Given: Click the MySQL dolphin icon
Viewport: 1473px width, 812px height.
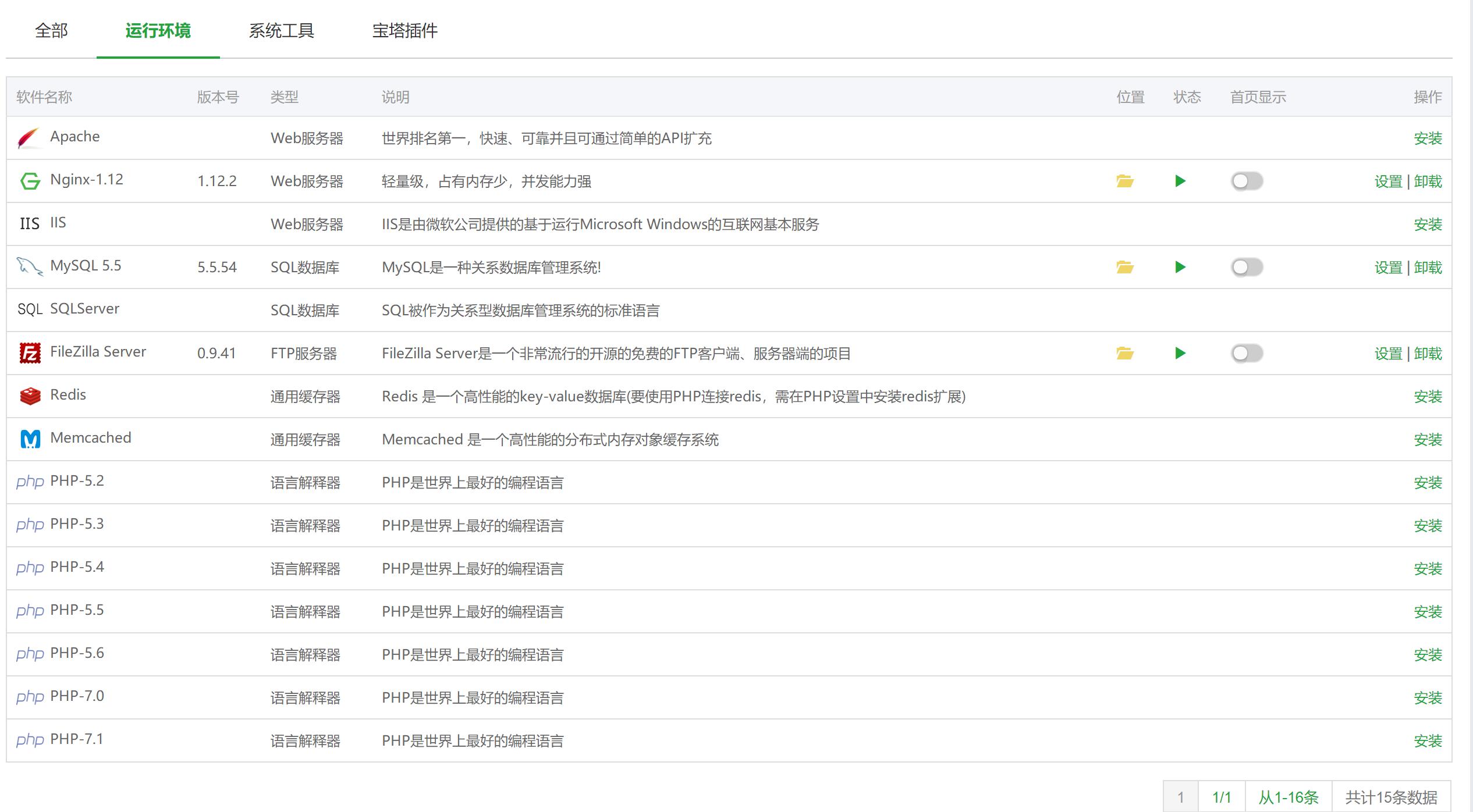Looking at the screenshot, I should pos(30,266).
